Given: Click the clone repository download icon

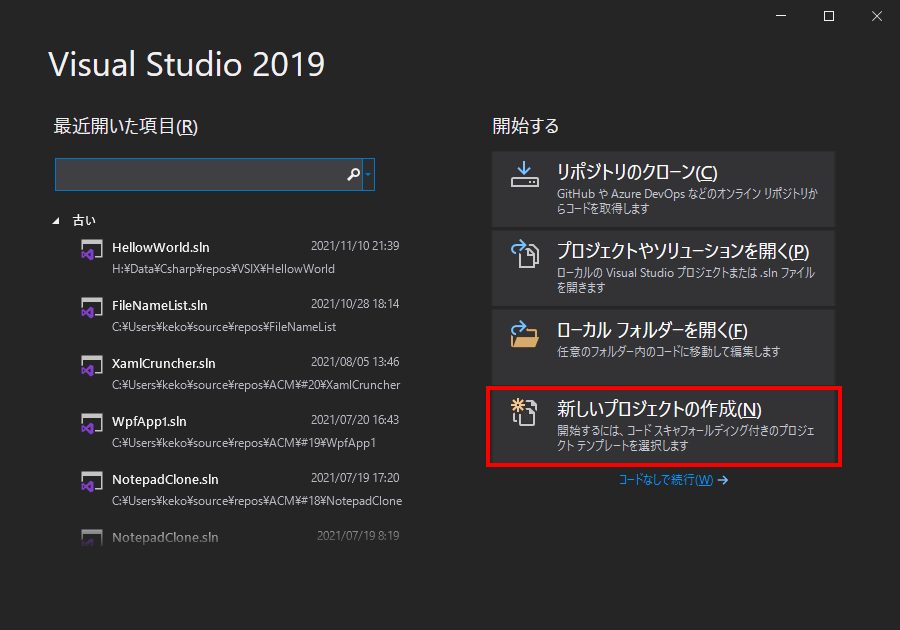Looking at the screenshot, I should (525, 174).
